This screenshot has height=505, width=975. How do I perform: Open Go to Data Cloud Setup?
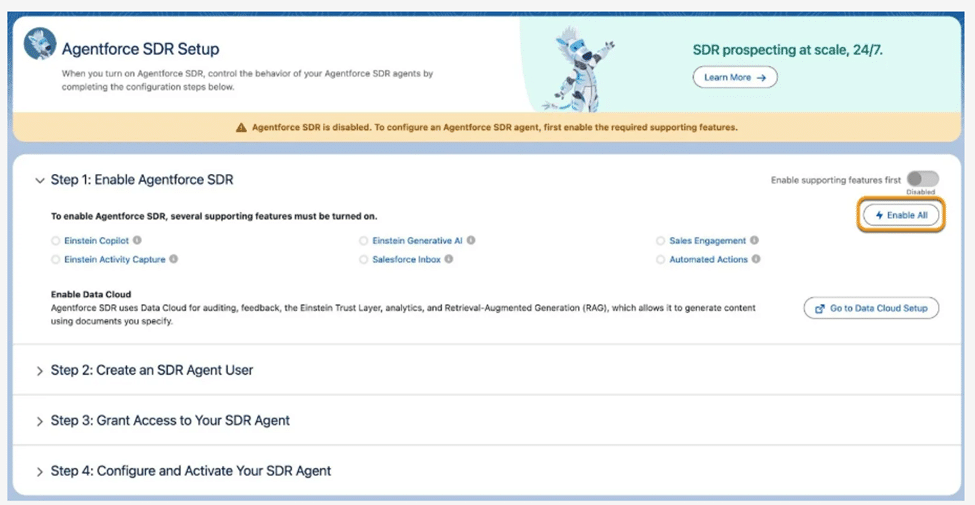click(x=871, y=308)
